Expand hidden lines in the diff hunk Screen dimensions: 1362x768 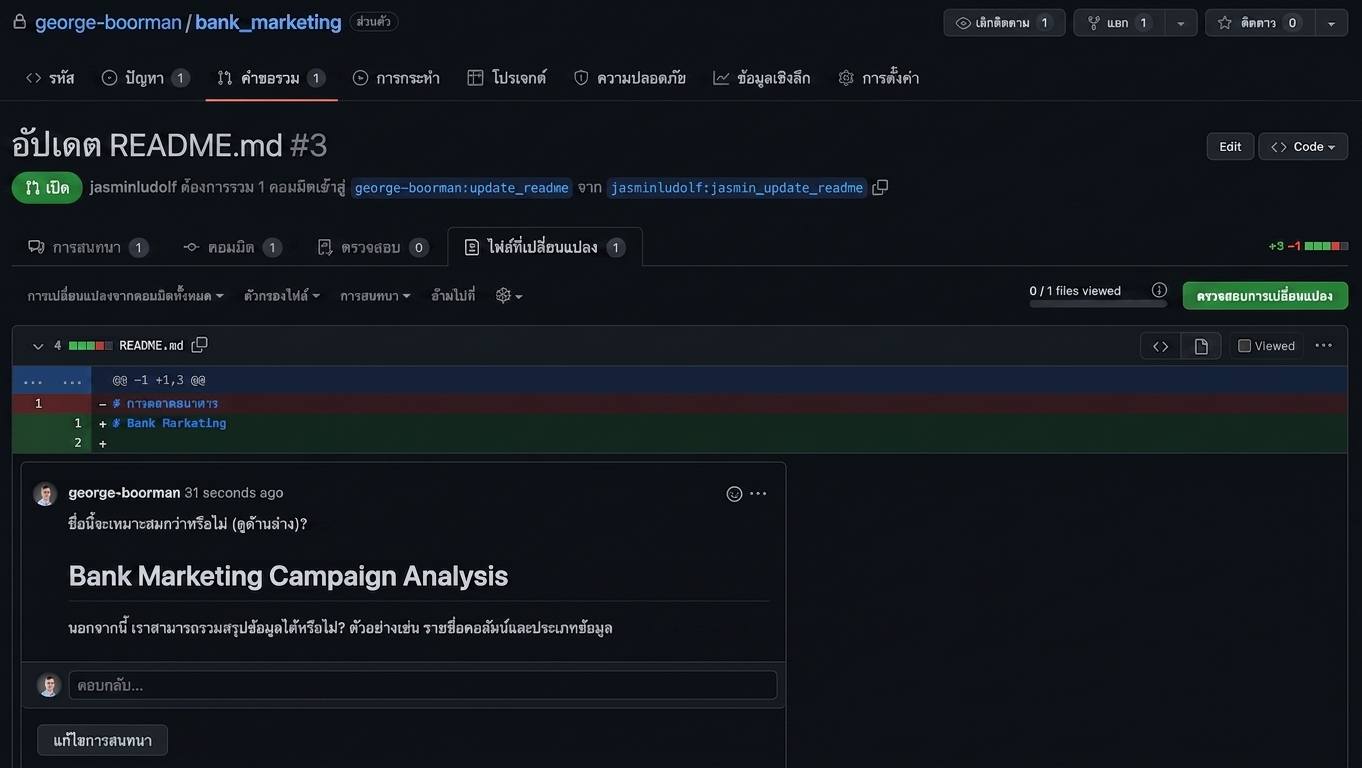pos(52,380)
